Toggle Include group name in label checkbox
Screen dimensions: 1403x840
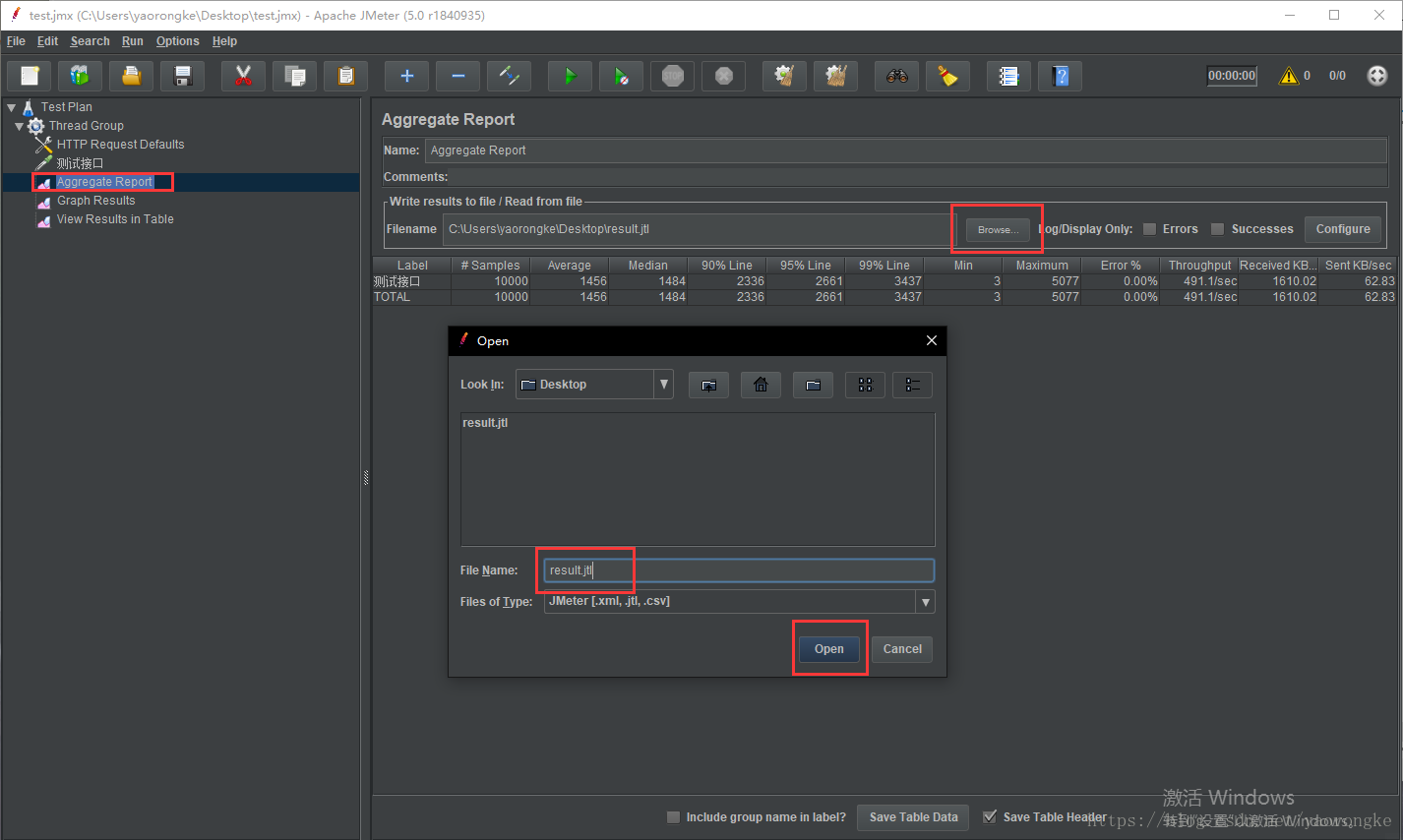click(673, 817)
